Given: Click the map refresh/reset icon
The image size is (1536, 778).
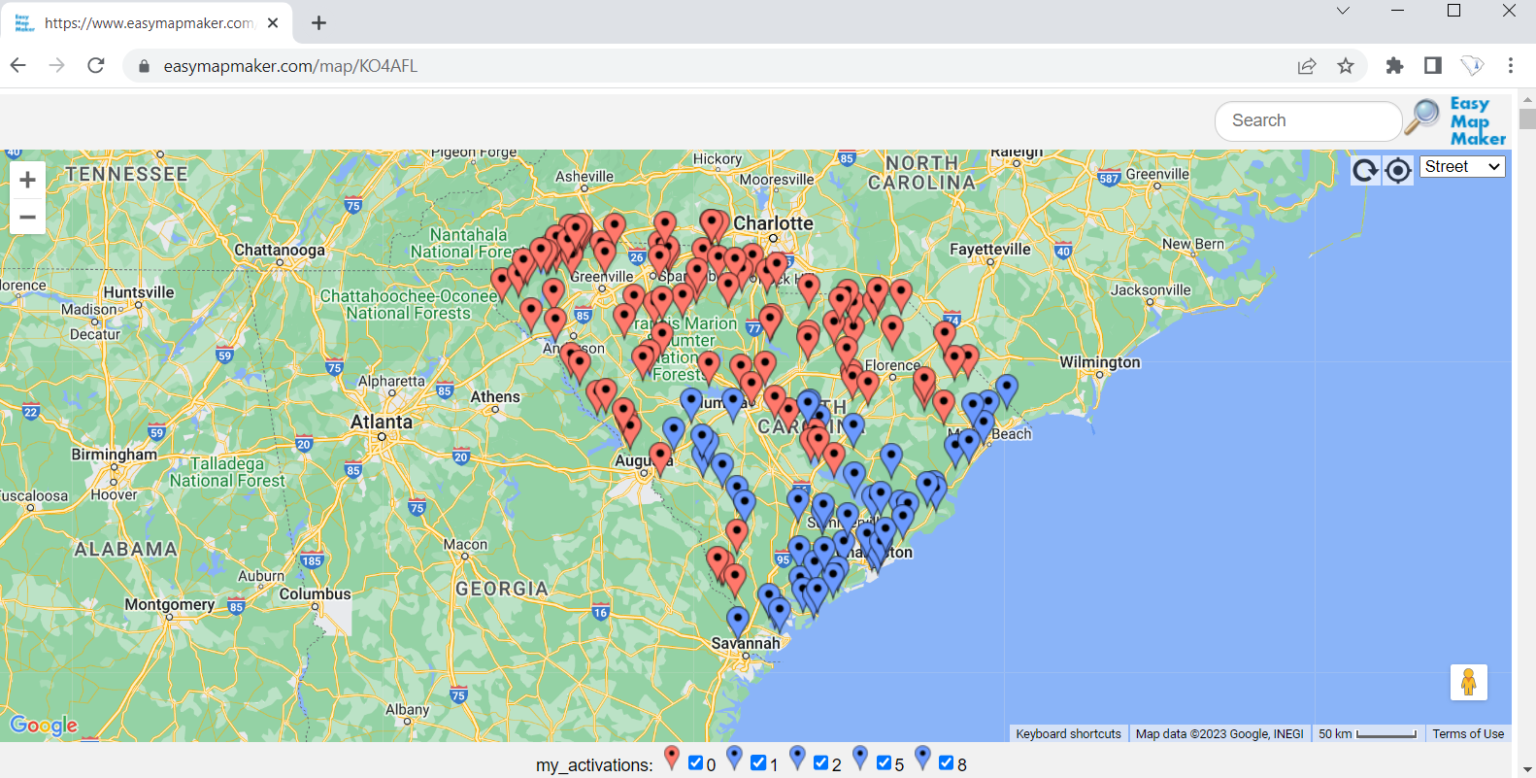Looking at the screenshot, I should [1365, 170].
